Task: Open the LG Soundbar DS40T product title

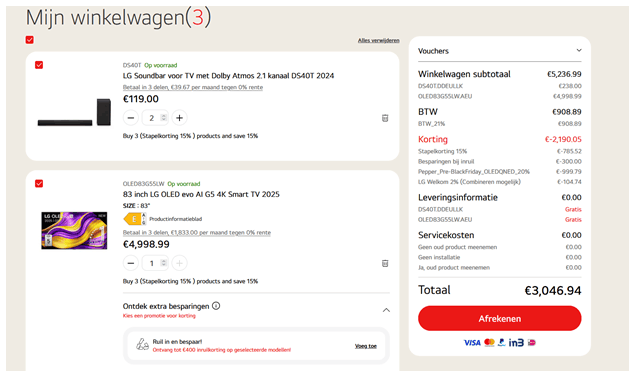Action: [228, 75]
